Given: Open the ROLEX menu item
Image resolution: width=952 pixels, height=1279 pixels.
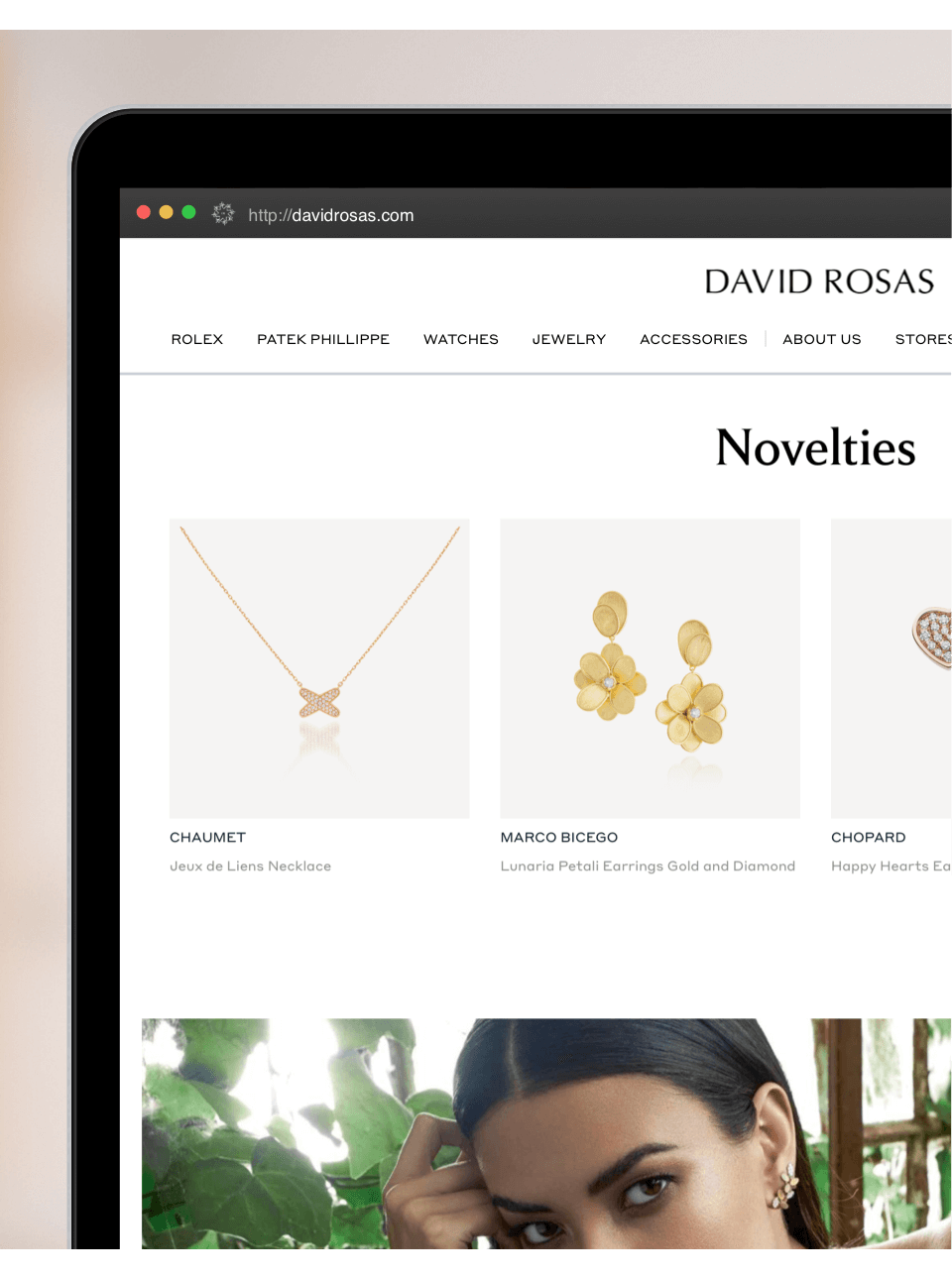Looking at the screenshot, I should click(197, 339).
